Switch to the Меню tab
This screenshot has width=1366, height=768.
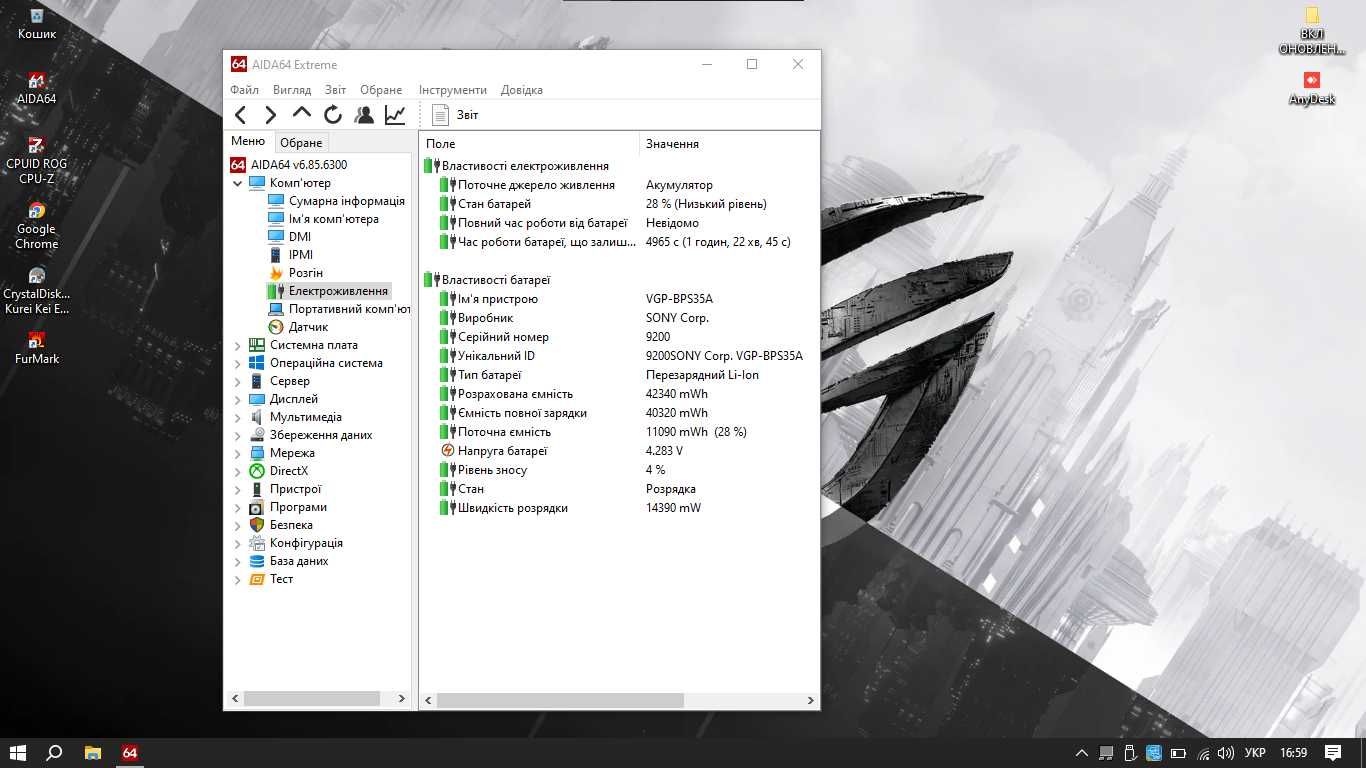pos(248,141)
